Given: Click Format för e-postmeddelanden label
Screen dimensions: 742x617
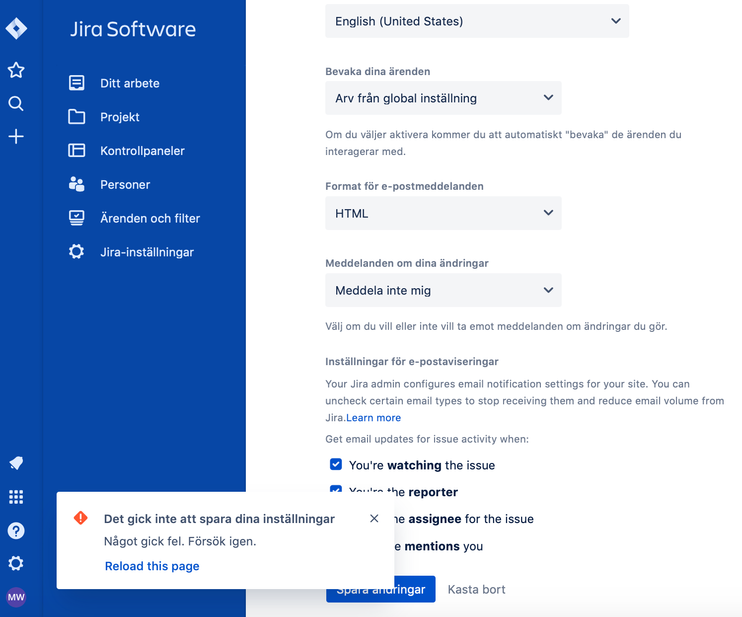Looking at the screenshot, I should point(404,186).
